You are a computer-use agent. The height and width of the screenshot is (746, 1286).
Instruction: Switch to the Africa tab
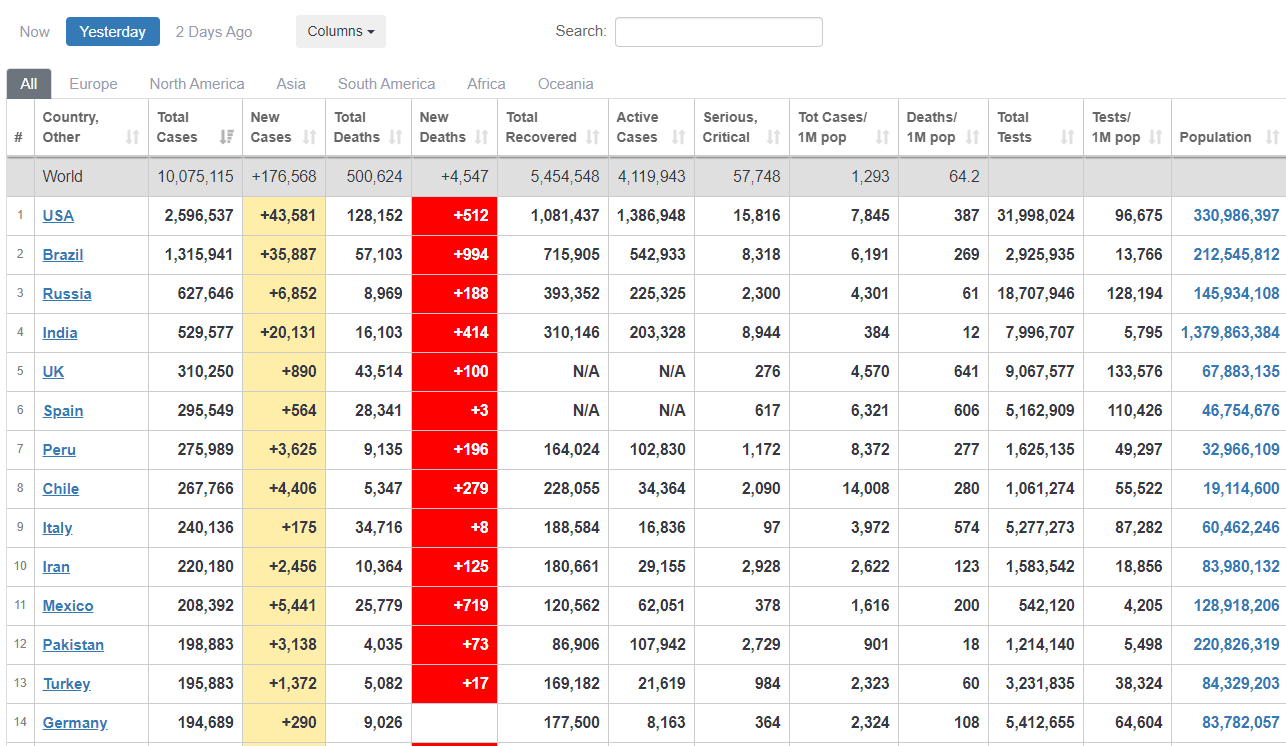[486, 84]
